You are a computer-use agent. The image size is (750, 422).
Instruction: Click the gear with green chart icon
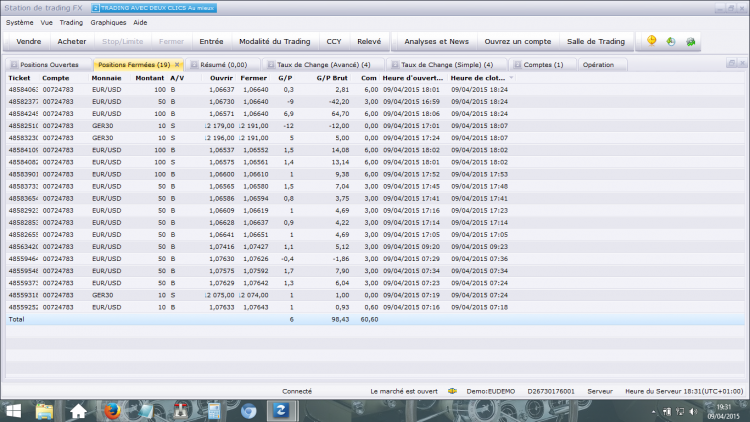coord(690,42)
